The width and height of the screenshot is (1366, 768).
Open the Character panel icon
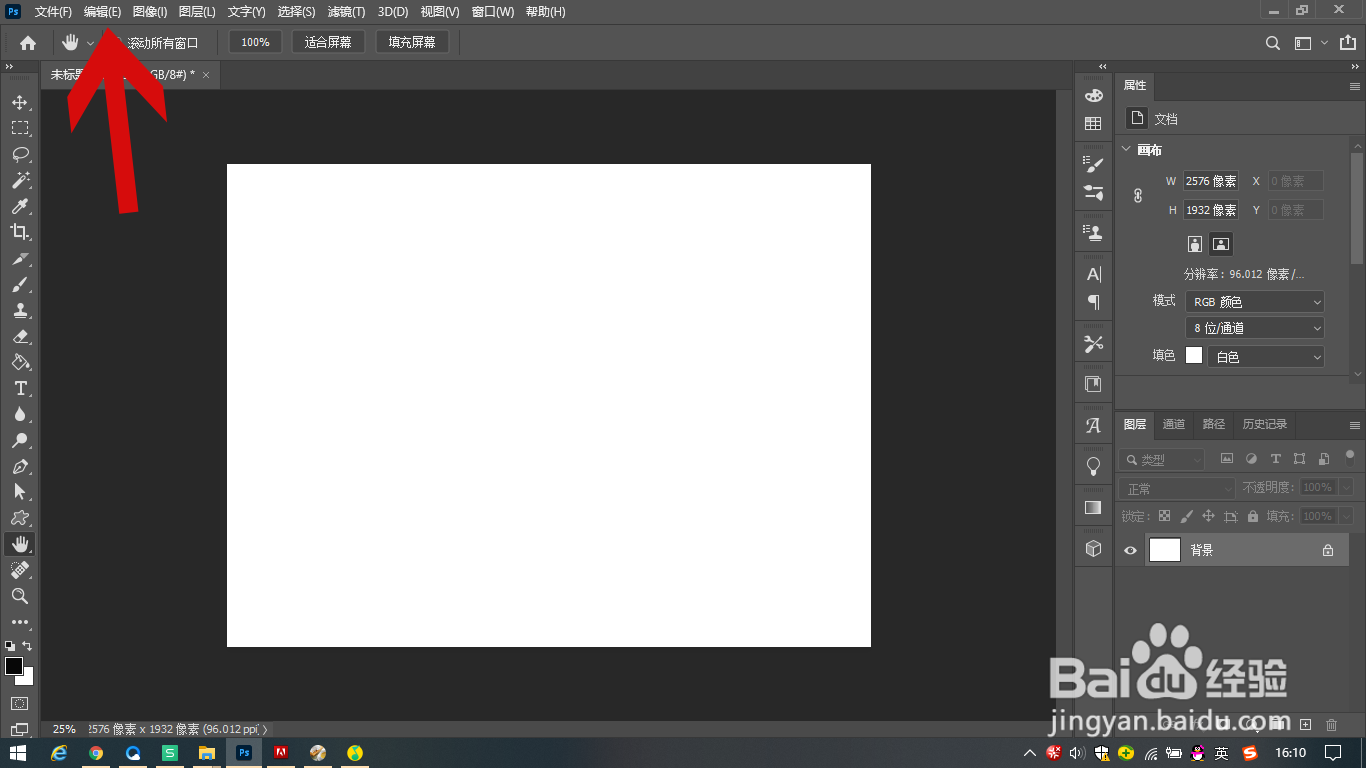coord(1093,274)
